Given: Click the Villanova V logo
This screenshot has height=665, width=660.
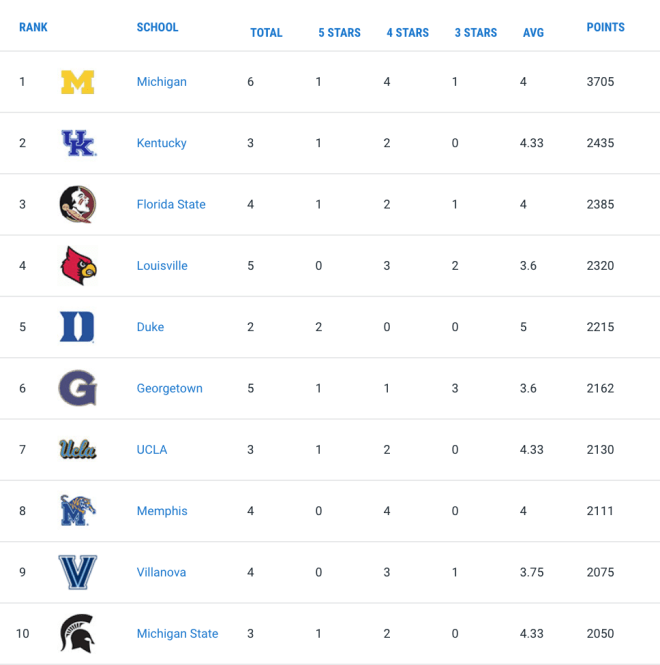Looking at the screenshot, I should click(78, 572).
